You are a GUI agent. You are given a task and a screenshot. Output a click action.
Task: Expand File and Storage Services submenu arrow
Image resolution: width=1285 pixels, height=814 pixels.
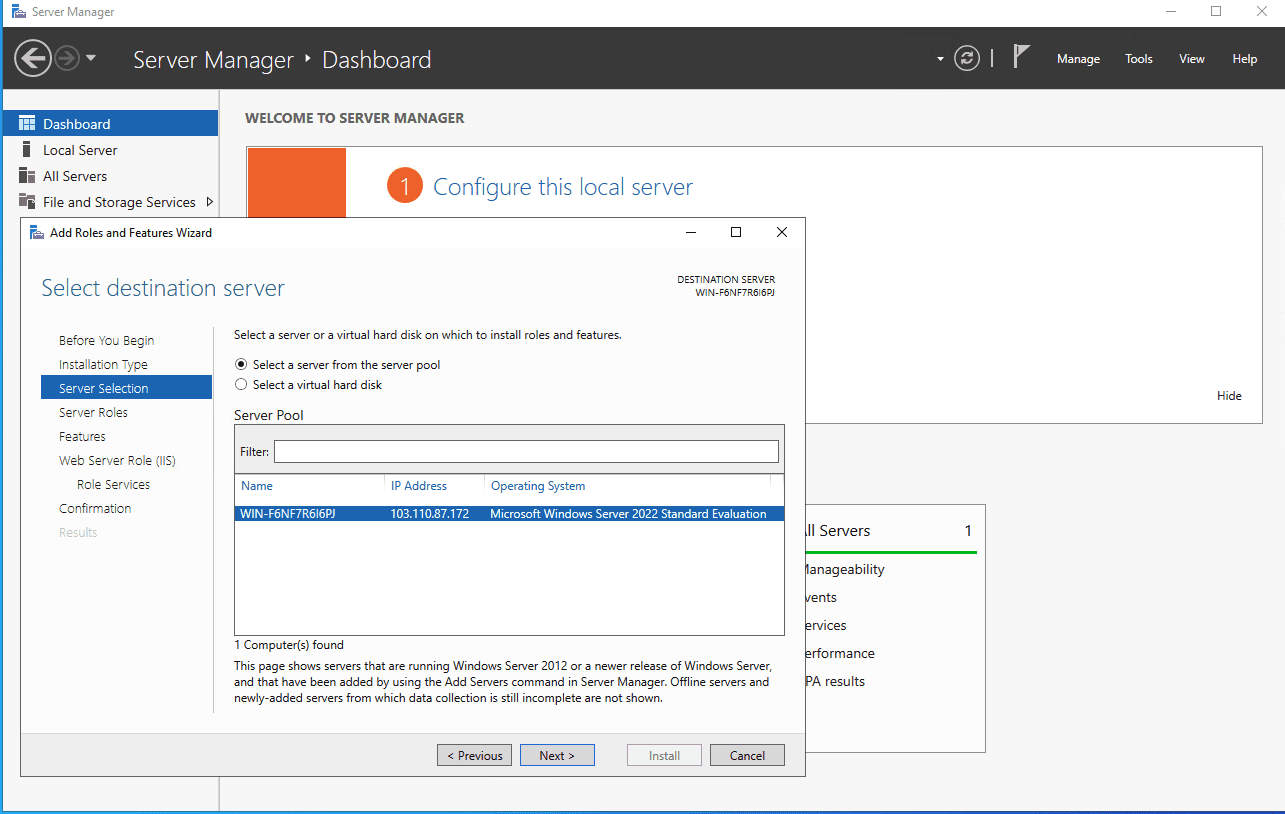tap(209, 202)
